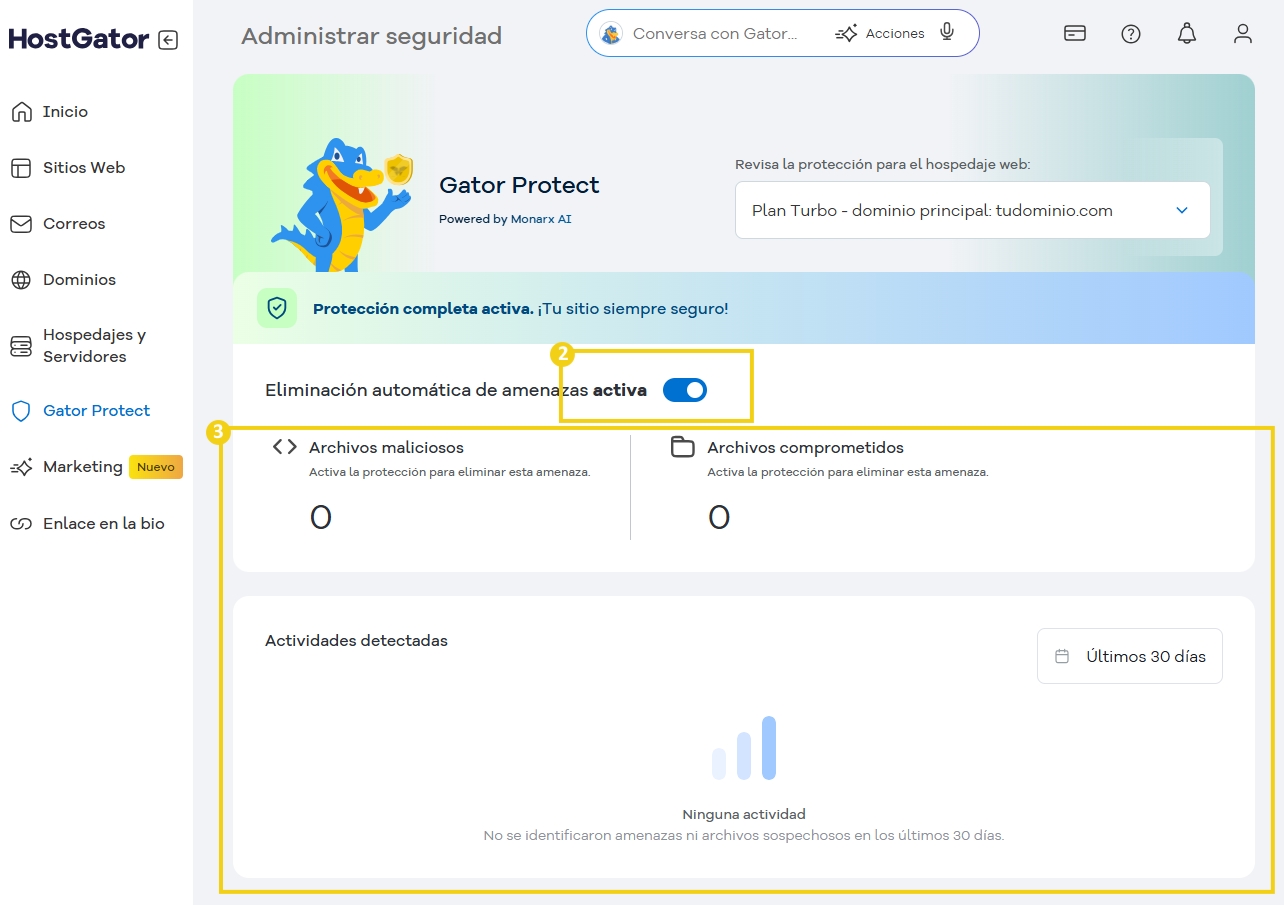1284x905 pixels.
Task: Navigate to Dominios in the sidebar
Action: [77, 280]
